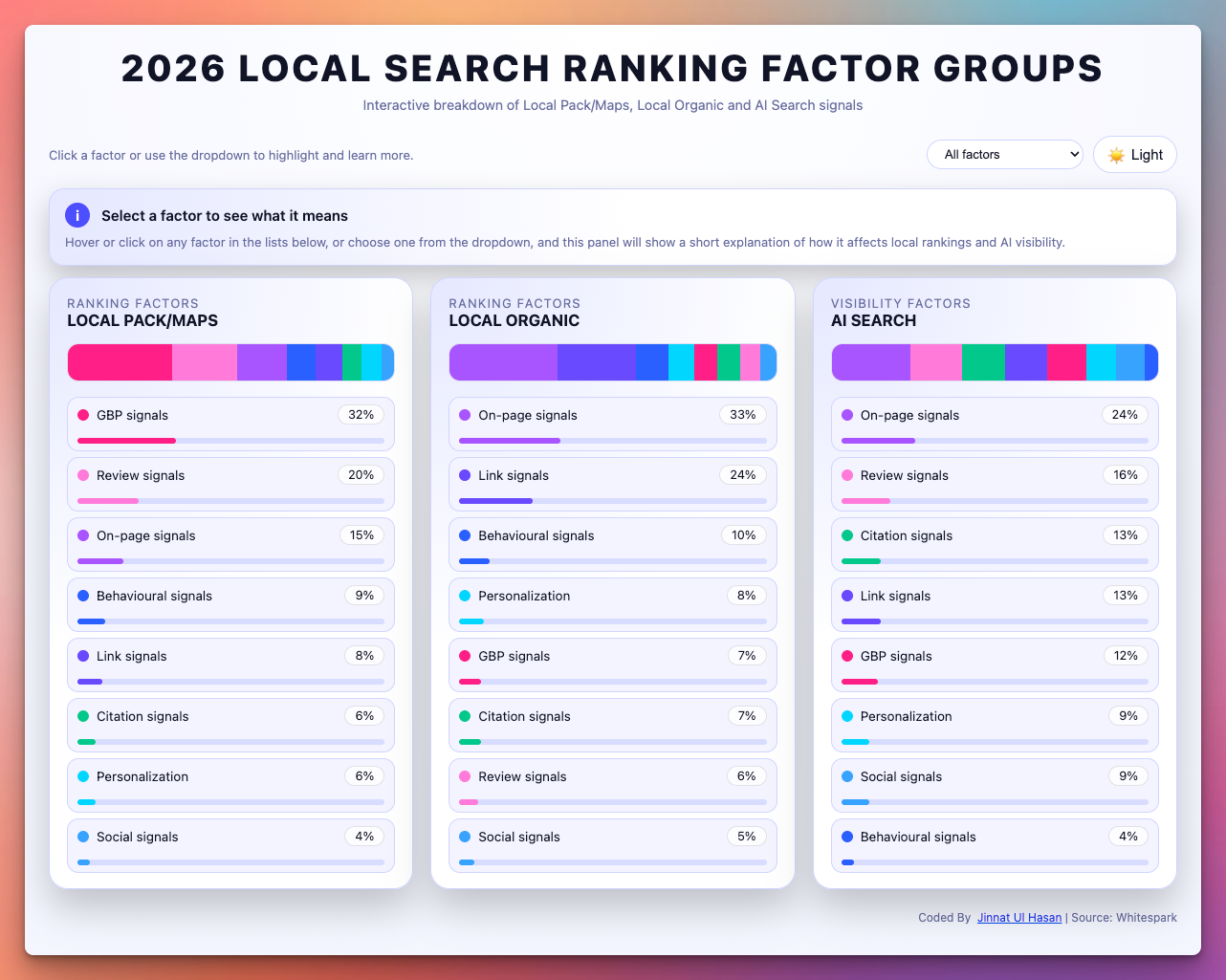1226x980 pixels.
Task: Open the All factors dropdown
Action: pos(1004,154)
